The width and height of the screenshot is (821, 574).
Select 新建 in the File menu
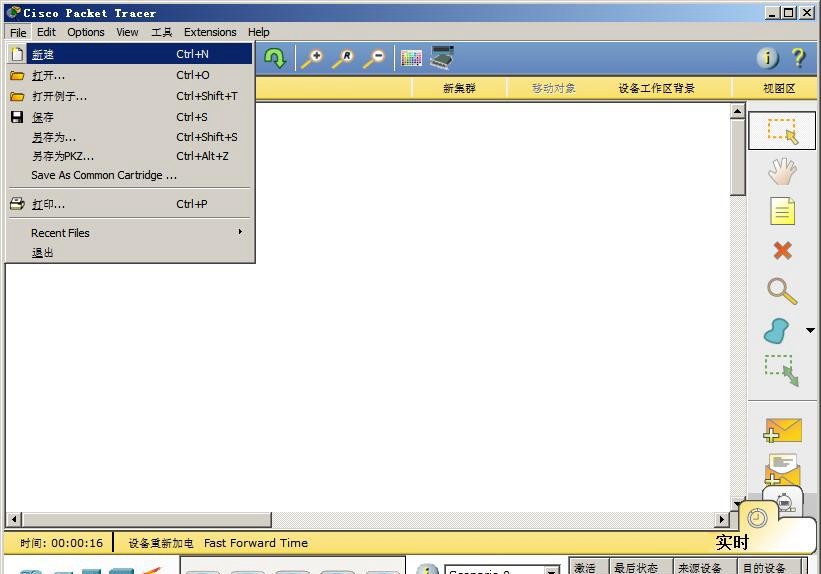coord(130,54)
